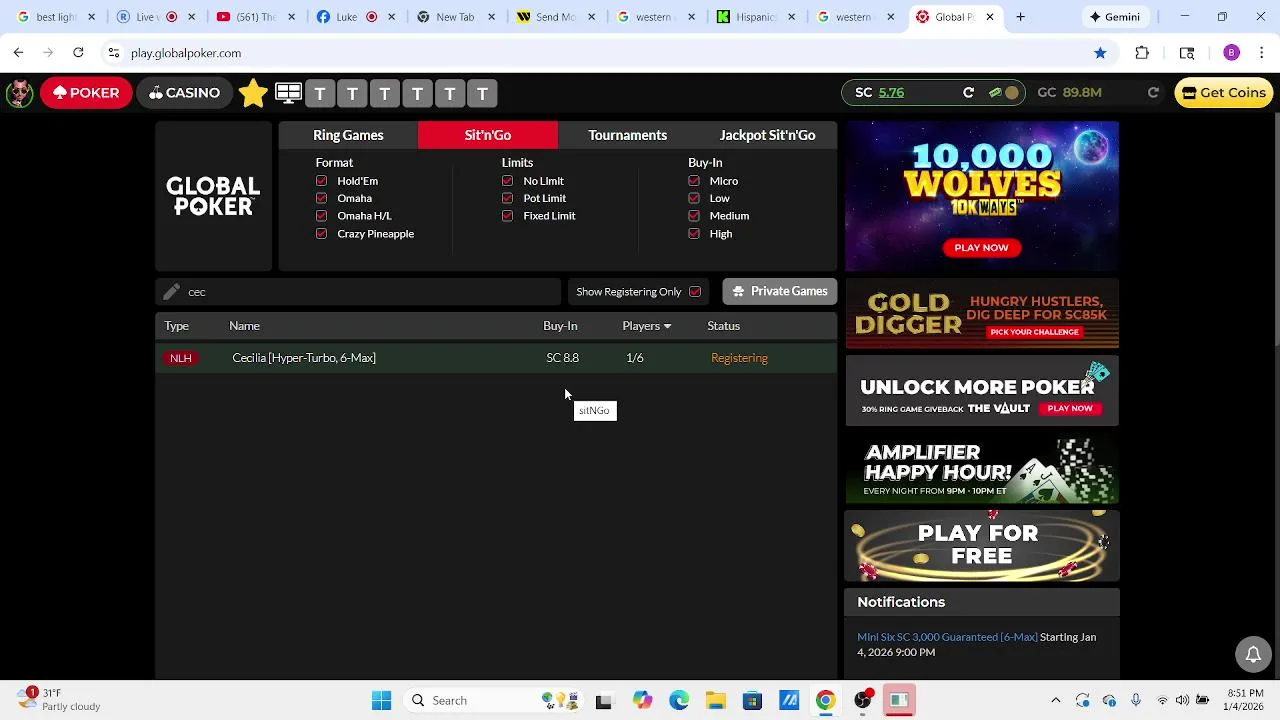Click the tournament search field containing cec
The height and width of the screenshot is (720, 1280).
[x=358, y=292]
